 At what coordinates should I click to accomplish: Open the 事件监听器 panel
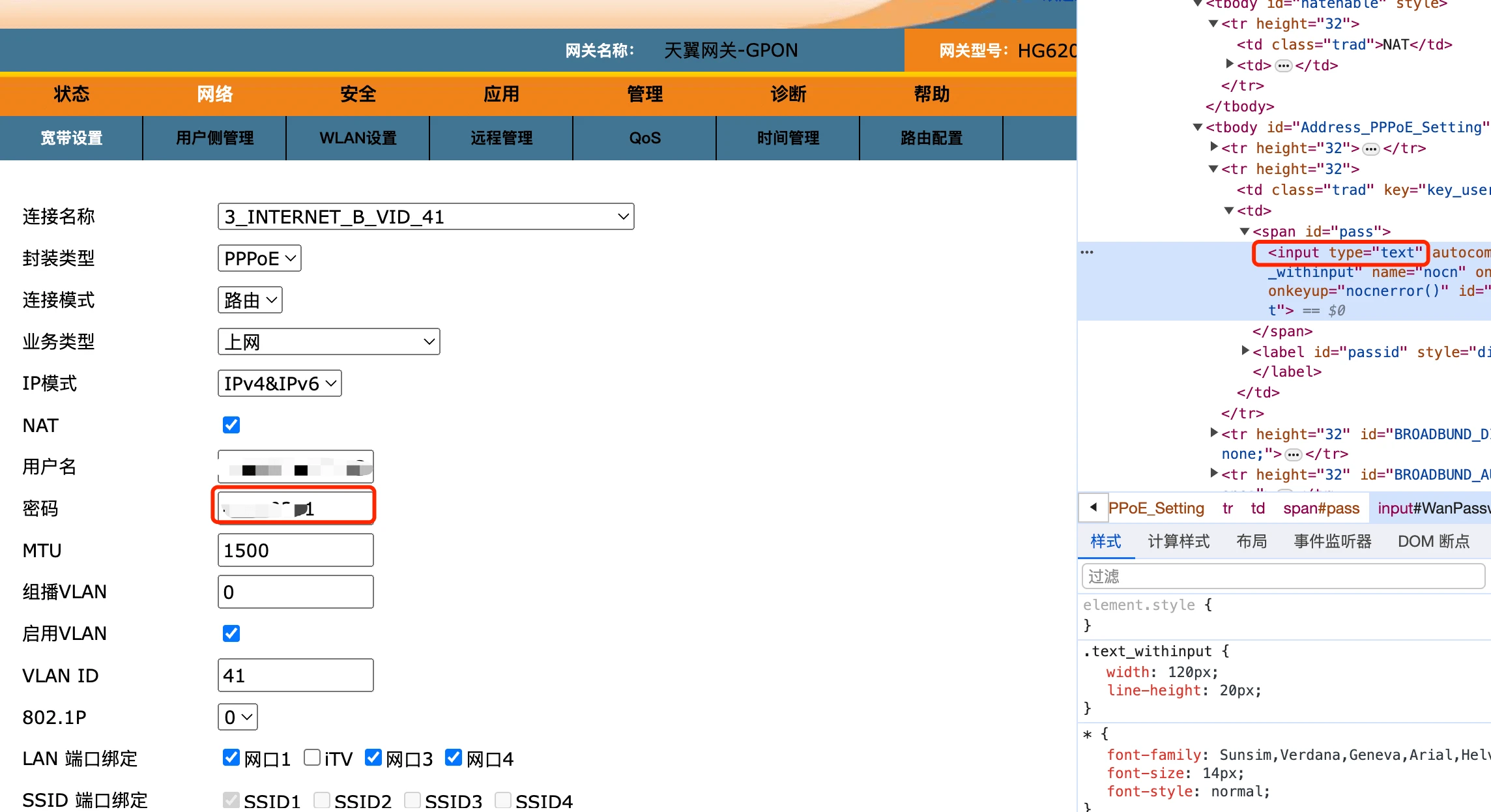pos(1331,541)
